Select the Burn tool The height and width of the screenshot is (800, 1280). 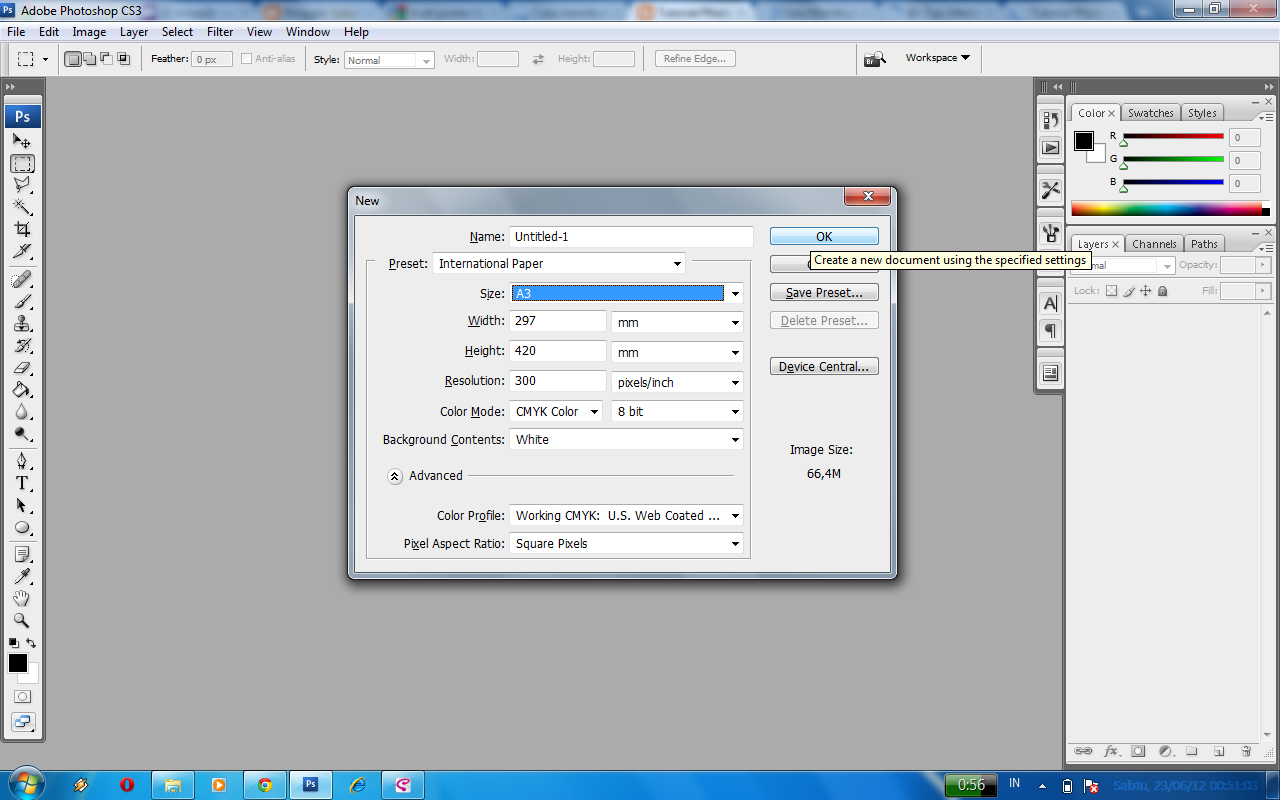click(x=22, y=434)
